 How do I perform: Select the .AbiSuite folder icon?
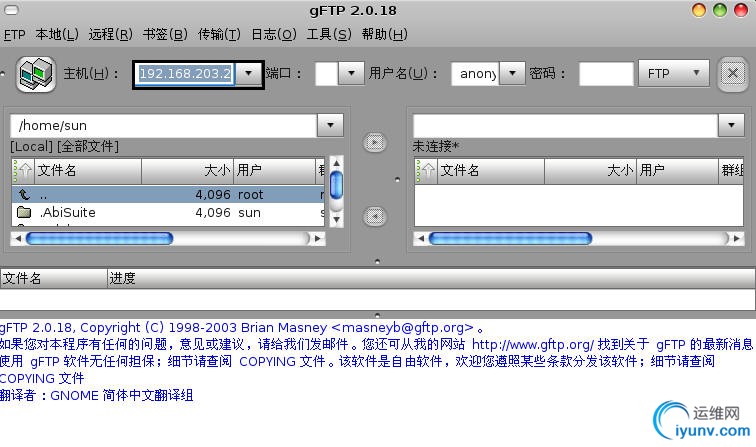(x=24, y=212)
